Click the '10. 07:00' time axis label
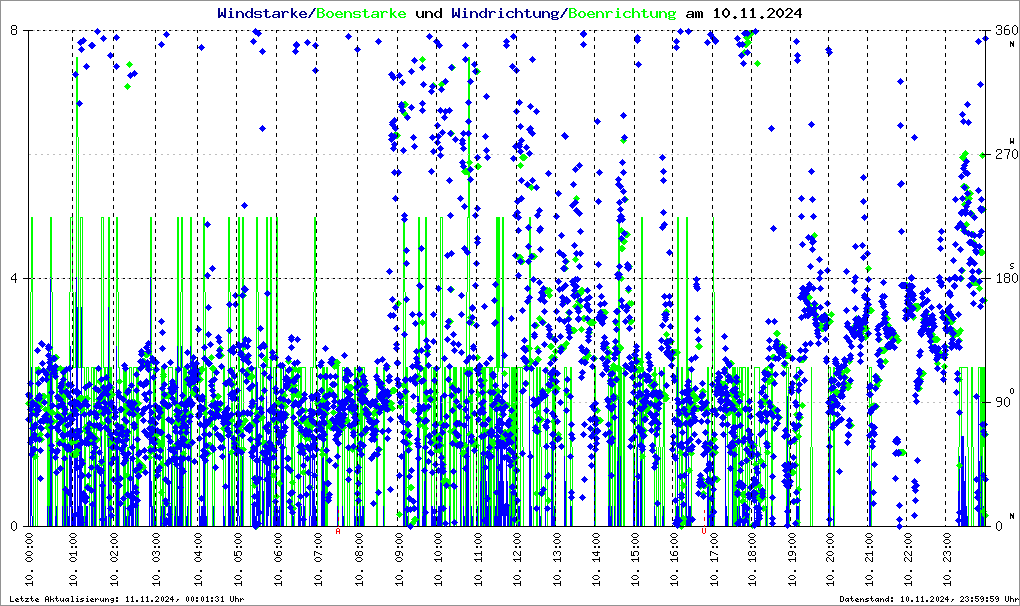Screen dimensions: 1020x606 tap(318, 559)
